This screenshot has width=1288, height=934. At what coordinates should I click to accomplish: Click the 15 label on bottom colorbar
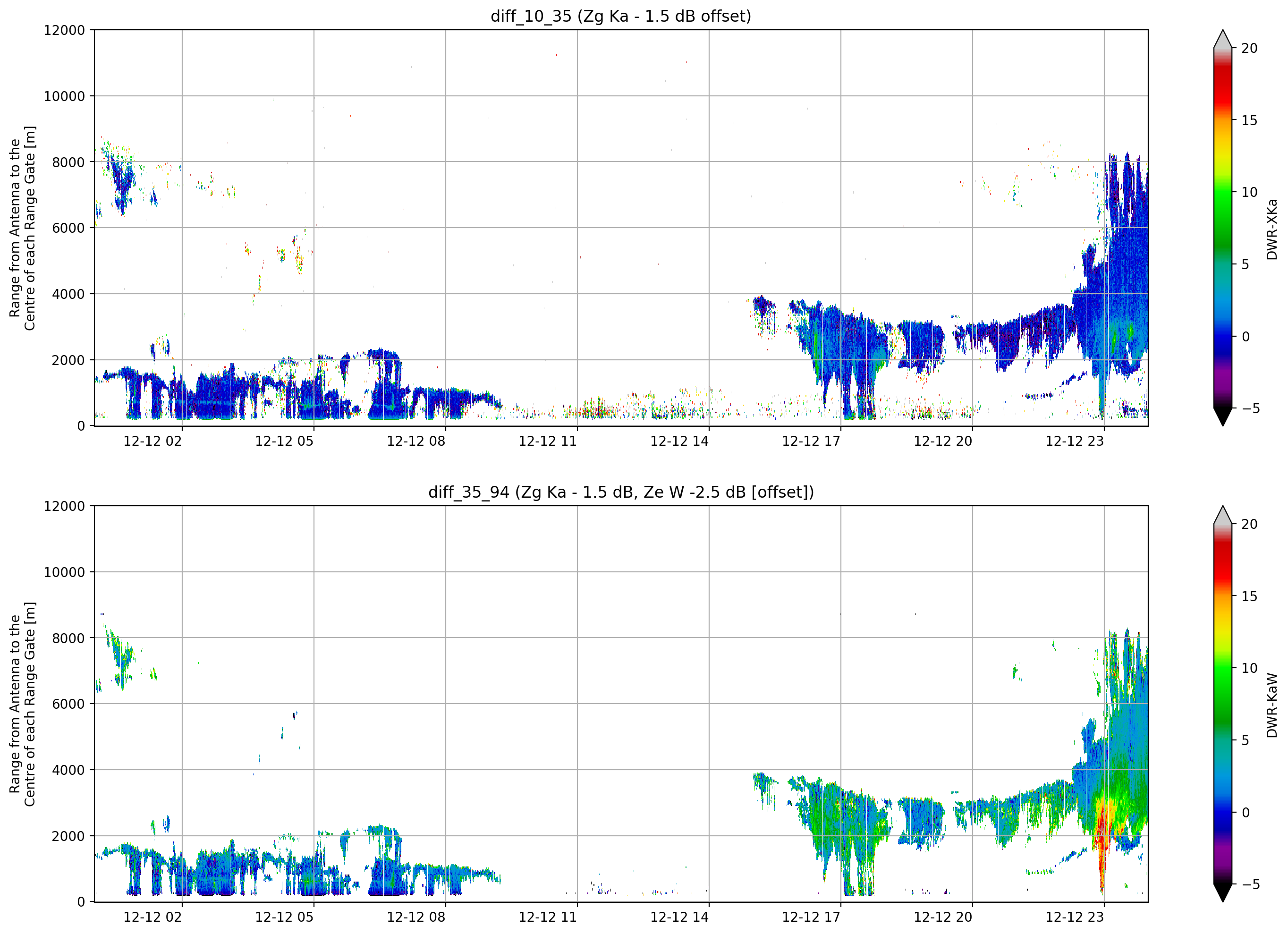pos(1249,596)
